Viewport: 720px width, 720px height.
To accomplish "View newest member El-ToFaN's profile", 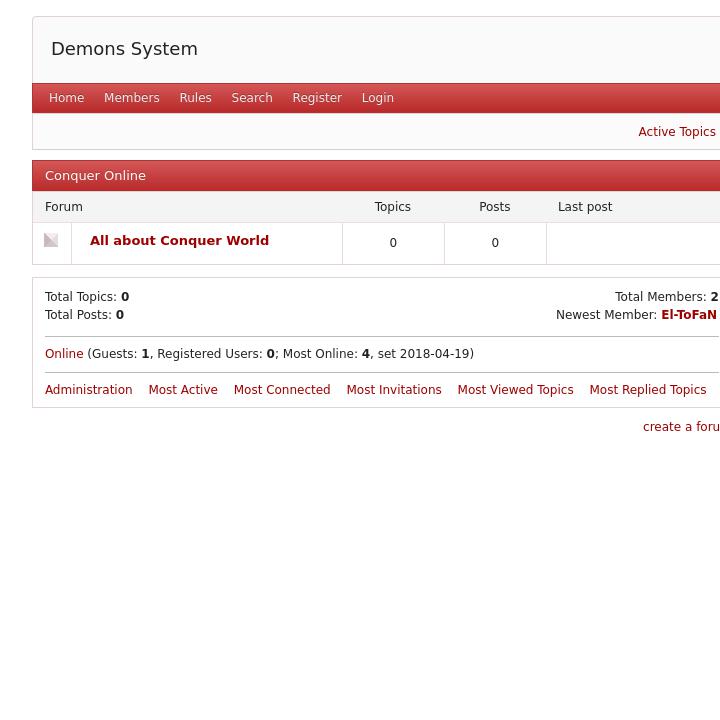I will tap(688, 315).
